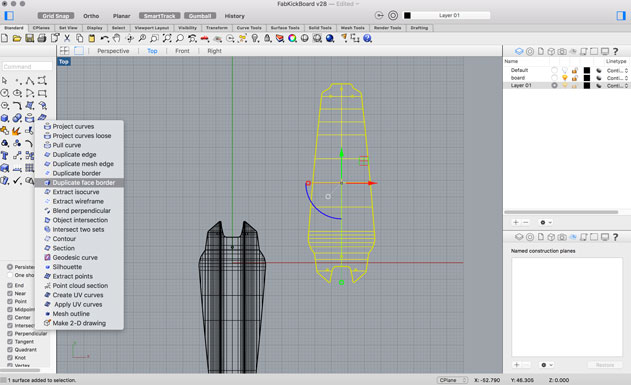Click the black color swatch of Layer 01

587,86
